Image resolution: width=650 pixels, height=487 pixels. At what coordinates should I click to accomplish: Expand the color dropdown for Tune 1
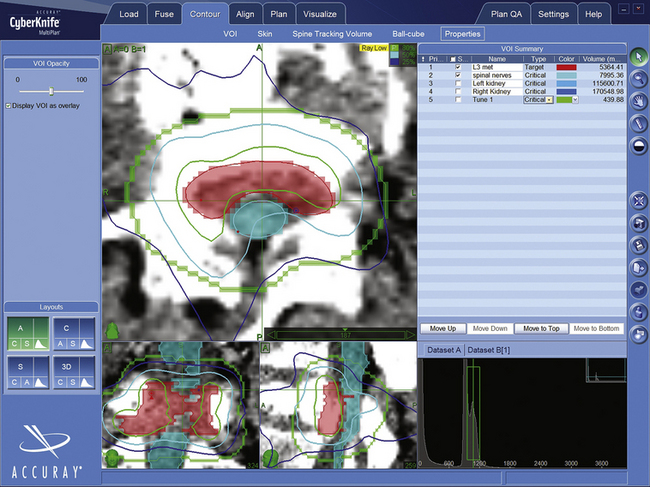pos(576,100)
